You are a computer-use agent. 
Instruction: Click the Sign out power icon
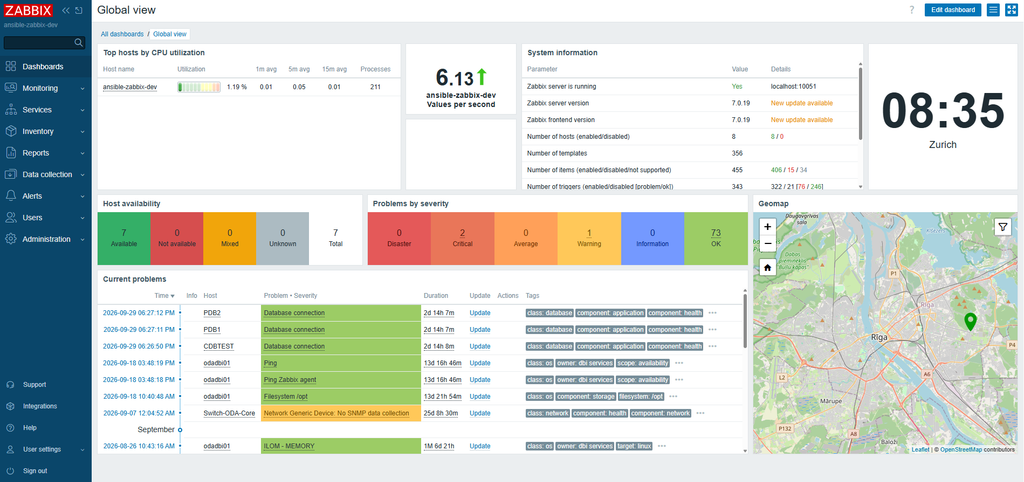click(10, 471)
